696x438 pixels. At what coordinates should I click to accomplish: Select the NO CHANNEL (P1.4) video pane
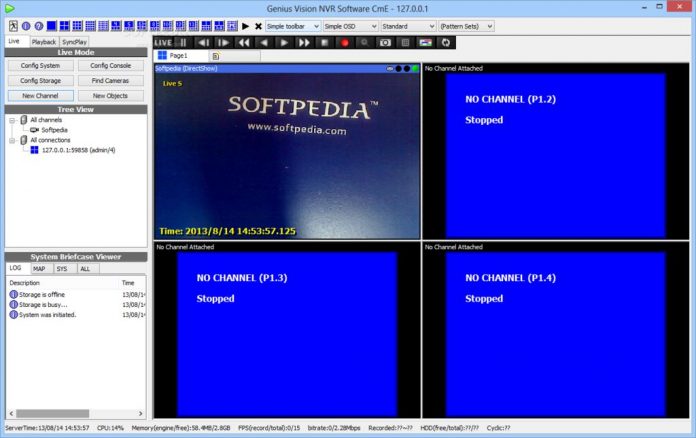click(x=555, y=330)
